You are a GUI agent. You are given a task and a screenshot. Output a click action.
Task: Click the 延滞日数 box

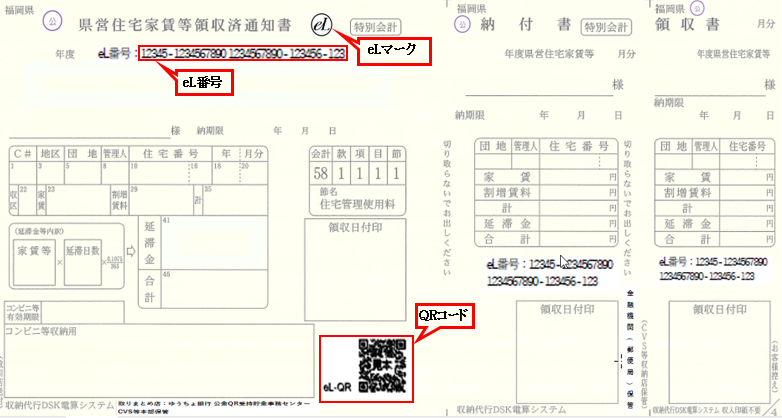point(83,262)
